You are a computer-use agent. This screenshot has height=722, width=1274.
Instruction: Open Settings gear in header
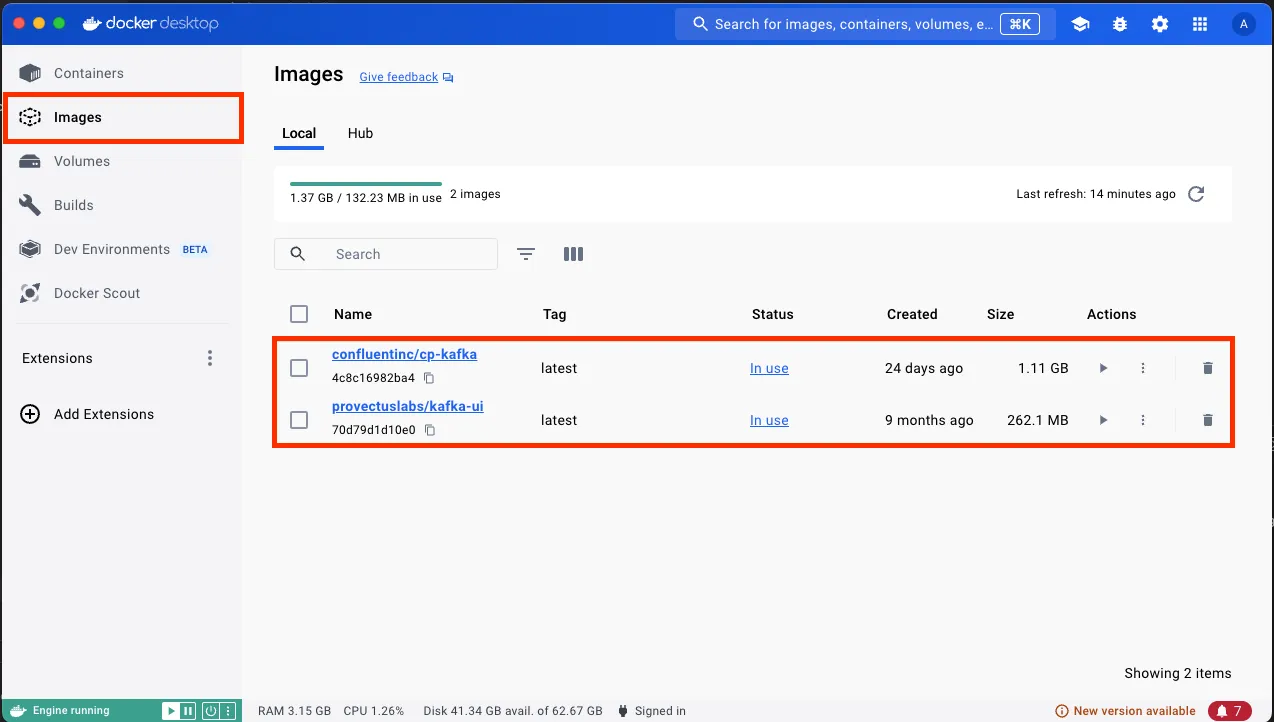tap(1160, 24)
